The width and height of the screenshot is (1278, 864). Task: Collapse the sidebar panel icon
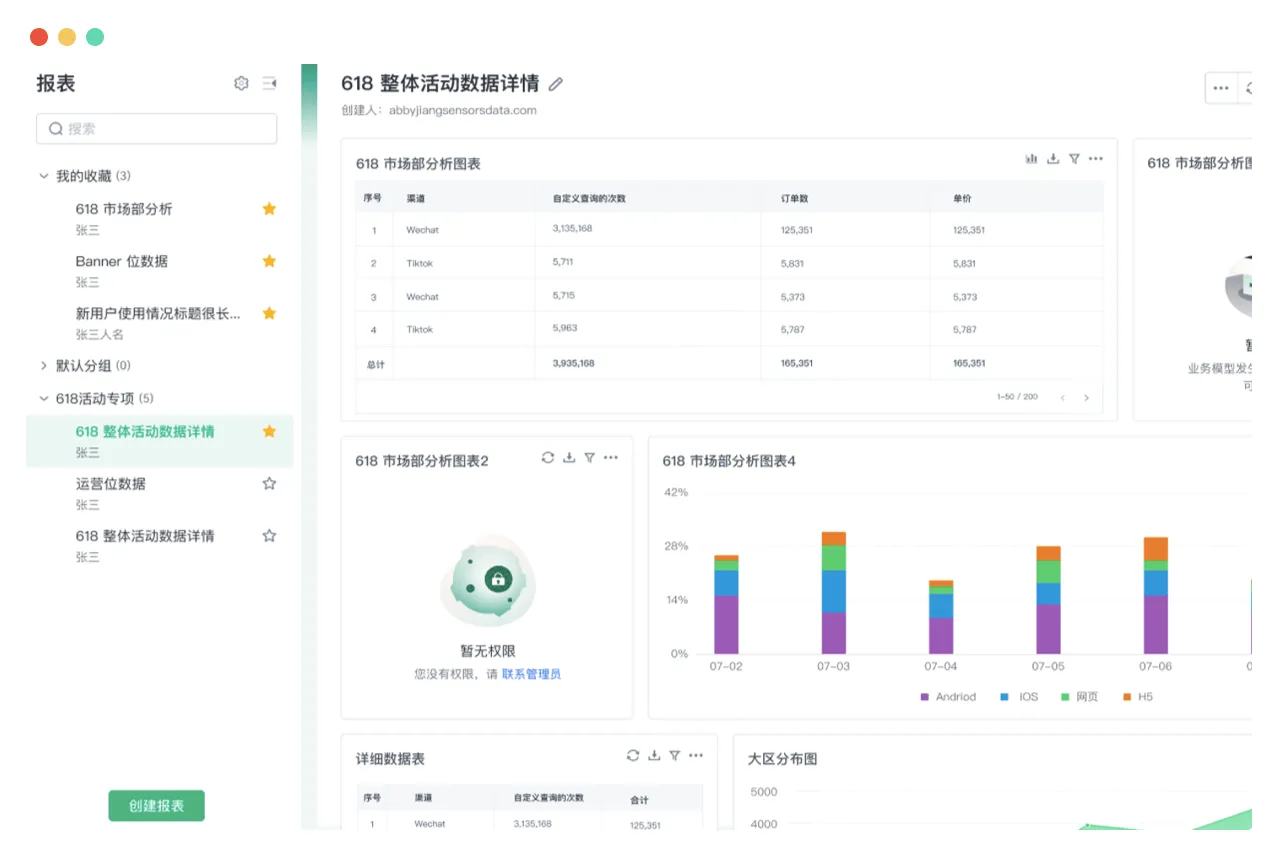[x=269, y=83]
